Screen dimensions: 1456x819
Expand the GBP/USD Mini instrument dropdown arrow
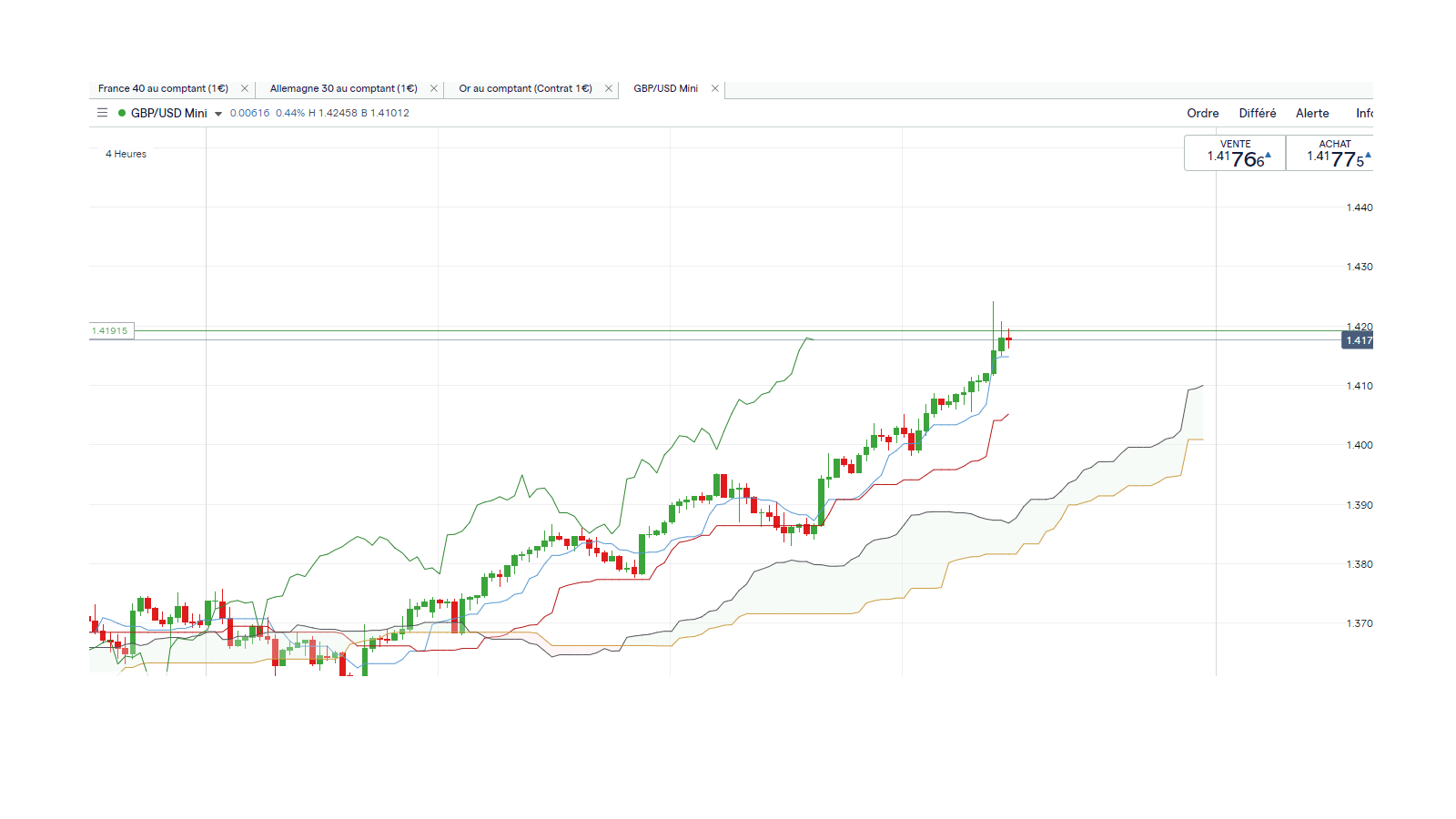218,114
